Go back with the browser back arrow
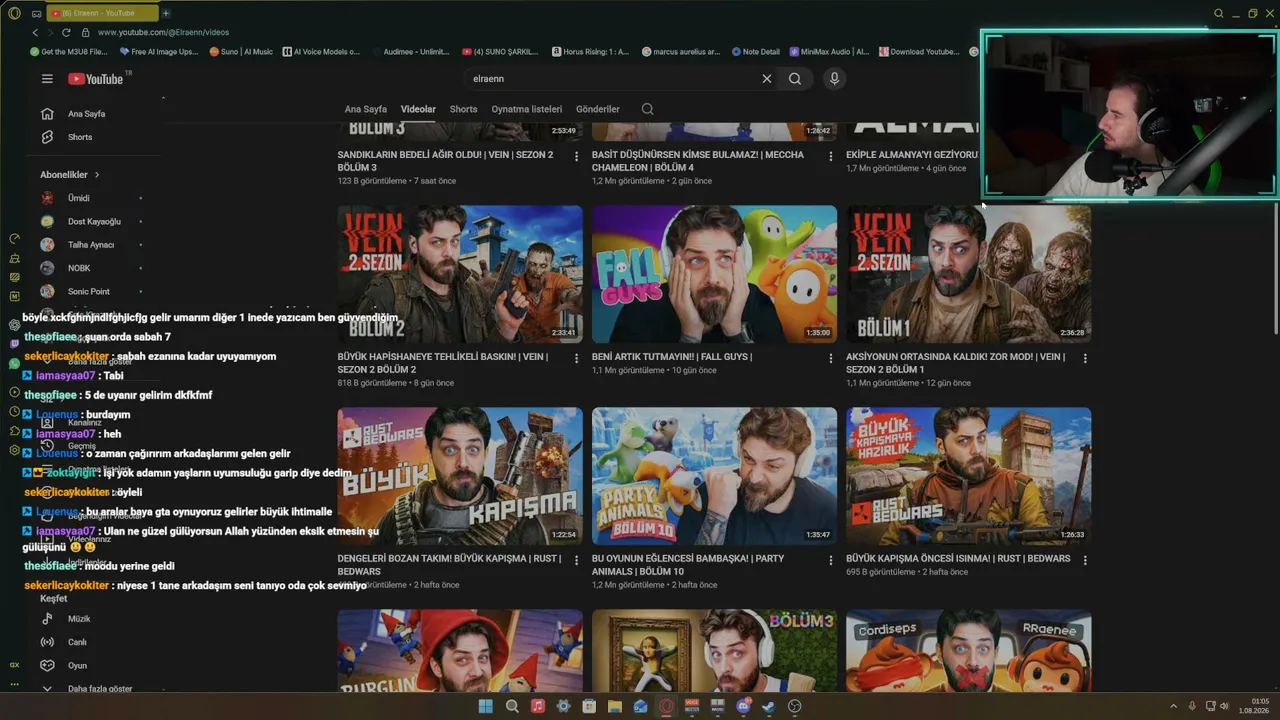Viewport: 1280px width, 720px height. [x=35, y=32]
